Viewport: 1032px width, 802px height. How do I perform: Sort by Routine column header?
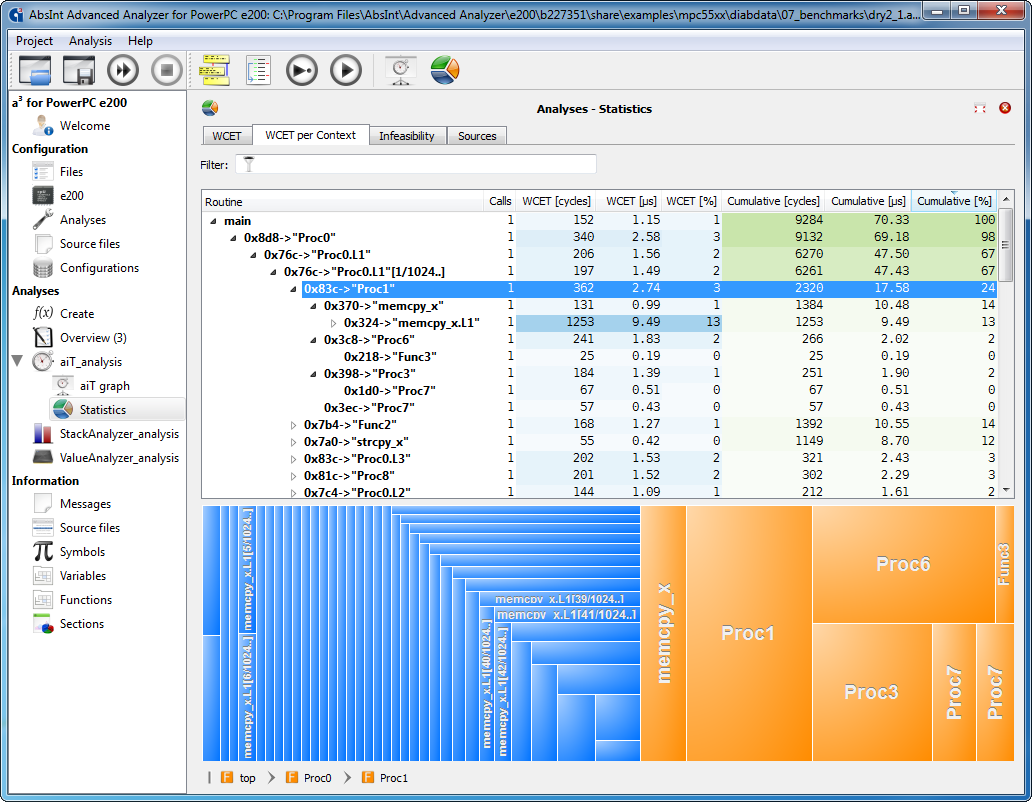tap(342, 201)
